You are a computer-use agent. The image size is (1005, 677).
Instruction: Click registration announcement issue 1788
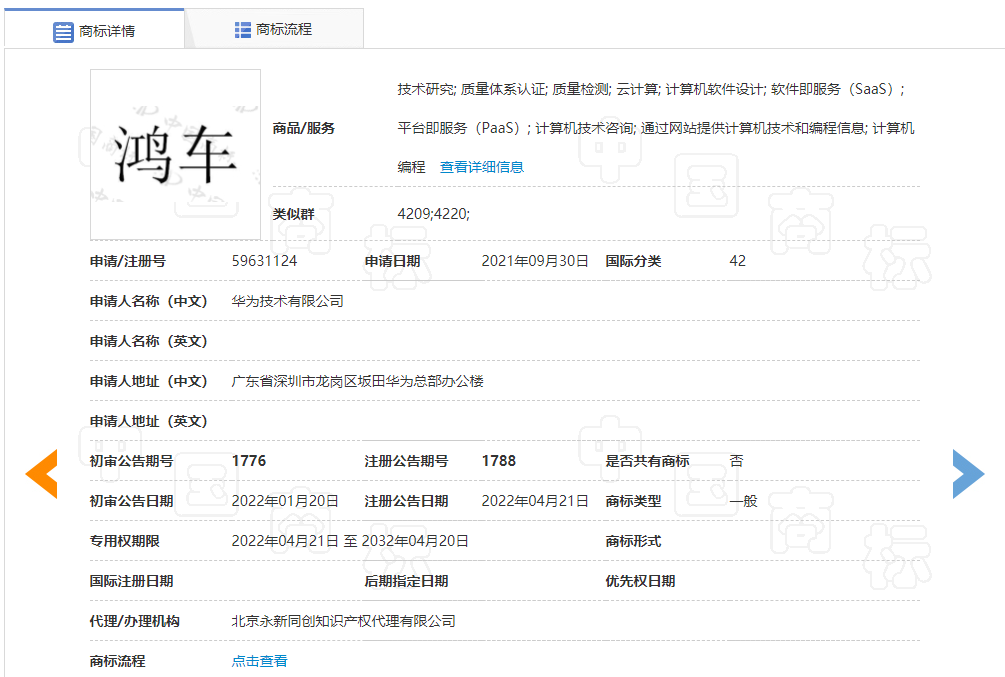(x=499, y=461)
